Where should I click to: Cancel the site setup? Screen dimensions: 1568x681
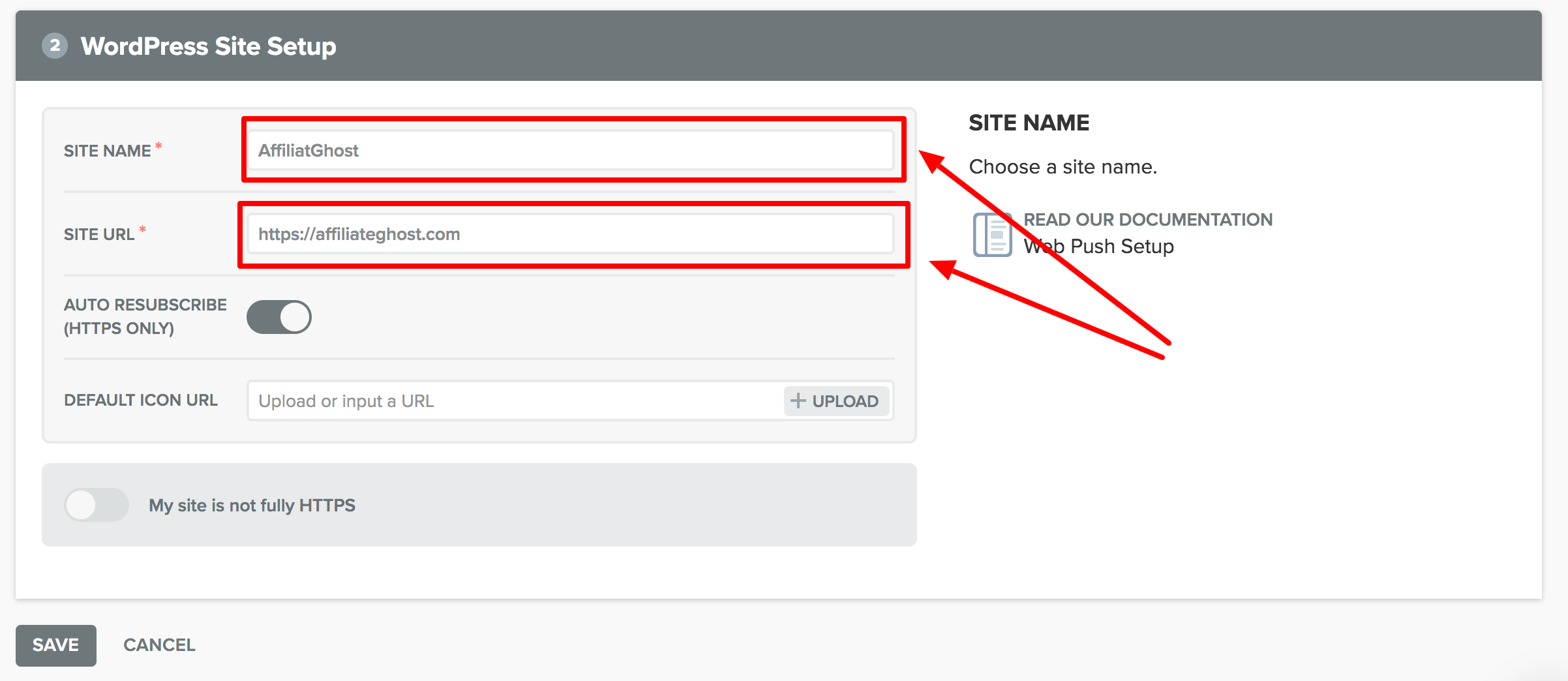pyautogui.click(x=159, y=645)
